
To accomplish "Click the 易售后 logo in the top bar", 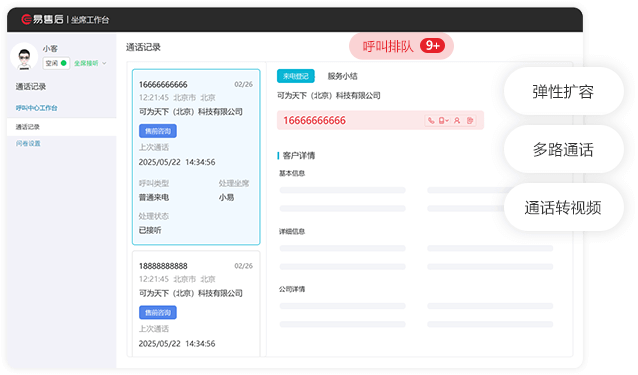I will click(42, 19).
